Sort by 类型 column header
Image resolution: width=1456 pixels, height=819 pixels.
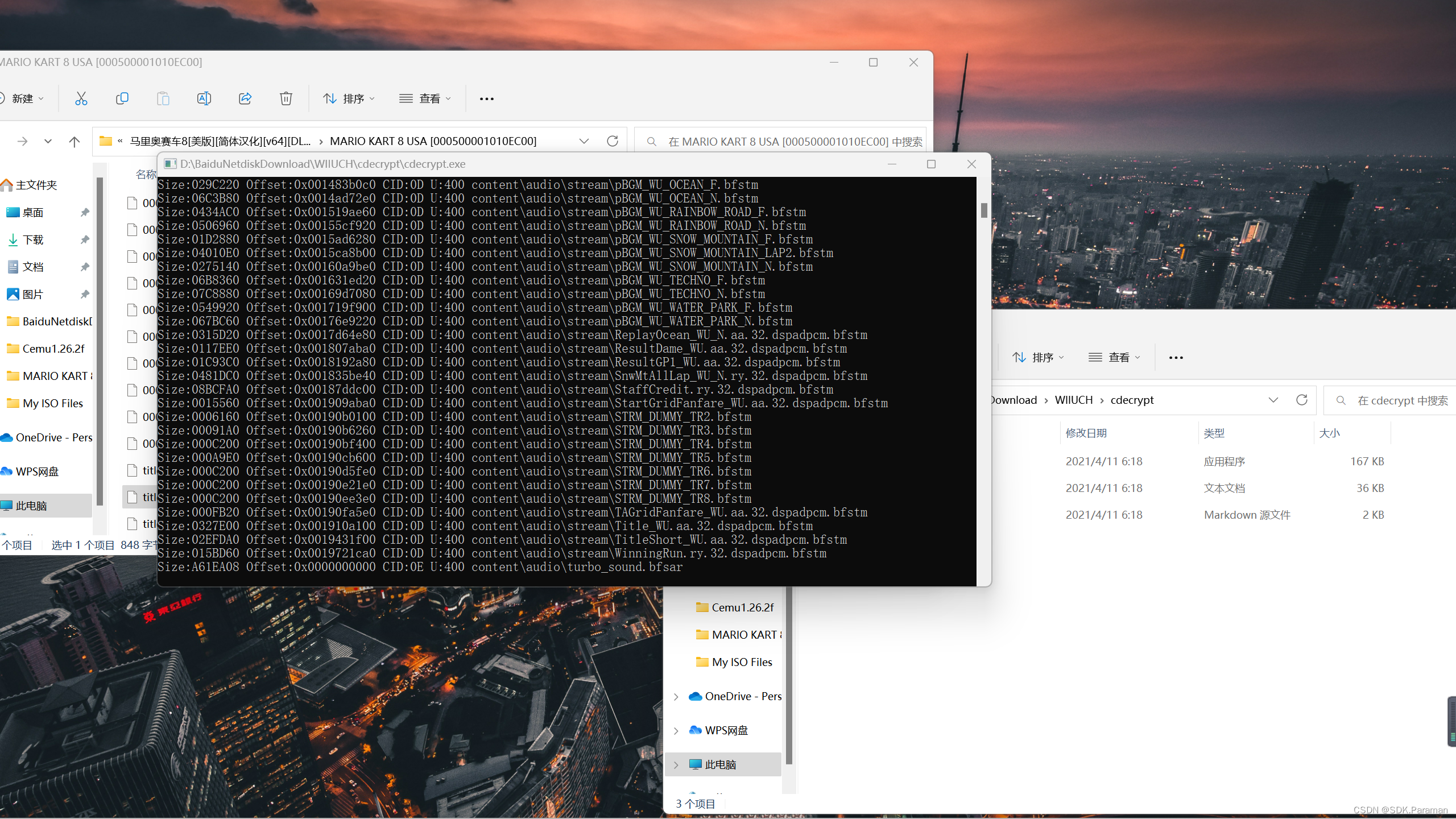[x=1214, y=433]
